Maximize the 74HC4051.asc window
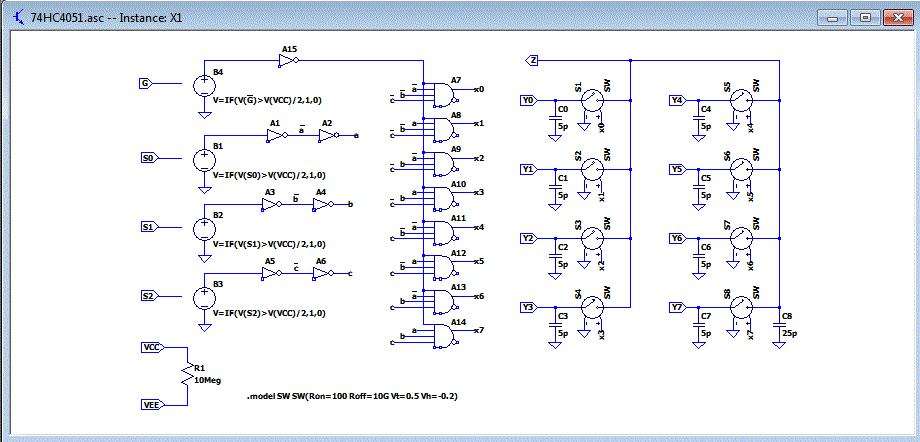This screenshot has width=920, height=442. coord(865,18)
